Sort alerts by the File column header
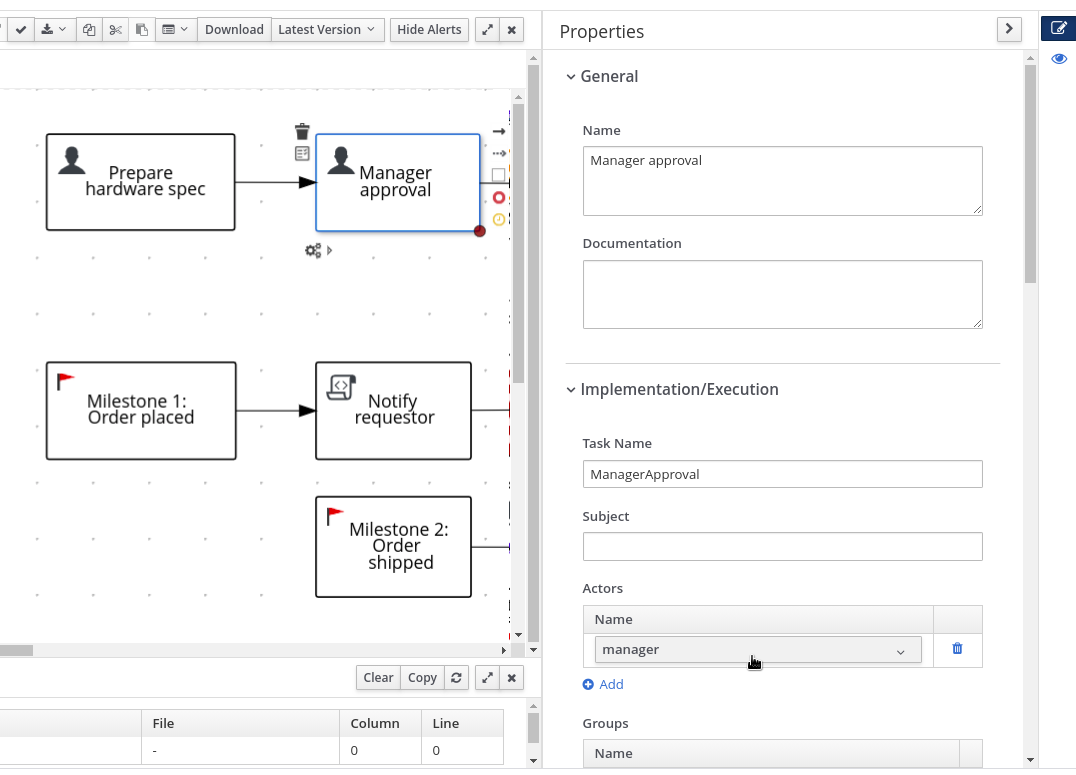The height and width of the screenshot is (775, 1076). (163, 723)
